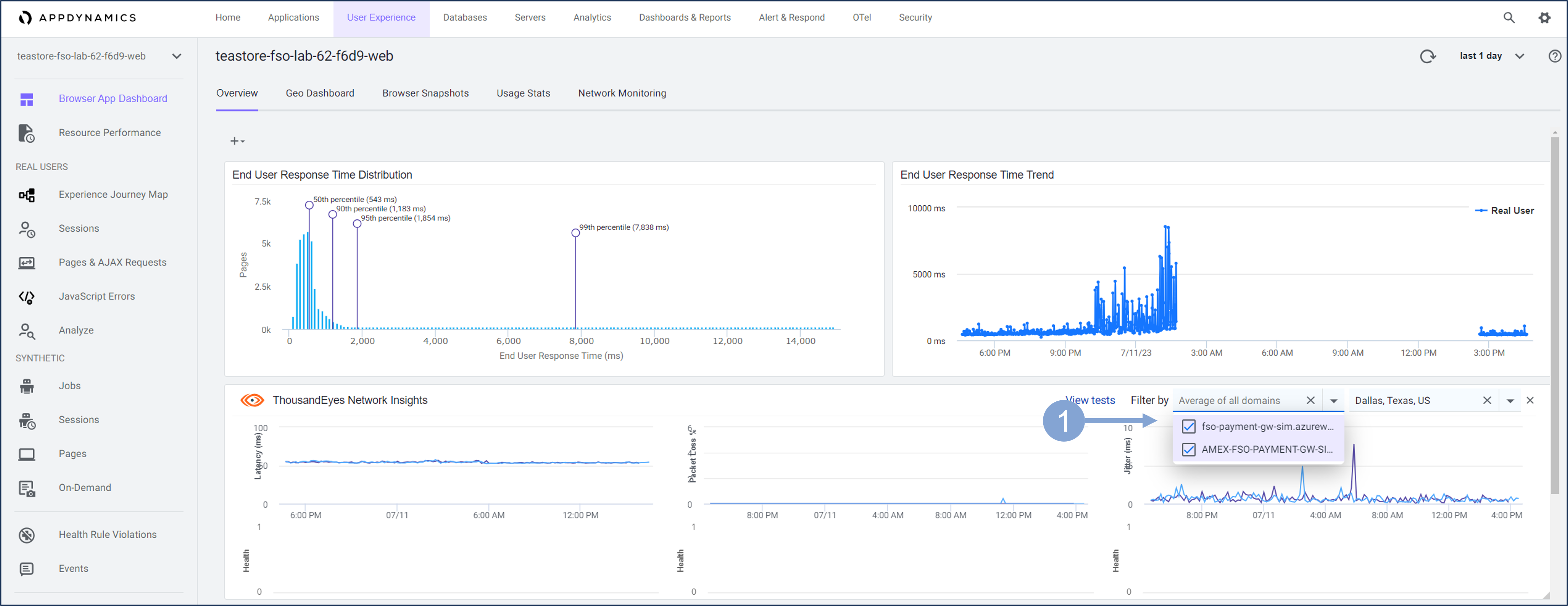1568x606 pixels.
Task: Click the Health Rule Violations icon
Action: pyautogui.click(x=27, y=535)
